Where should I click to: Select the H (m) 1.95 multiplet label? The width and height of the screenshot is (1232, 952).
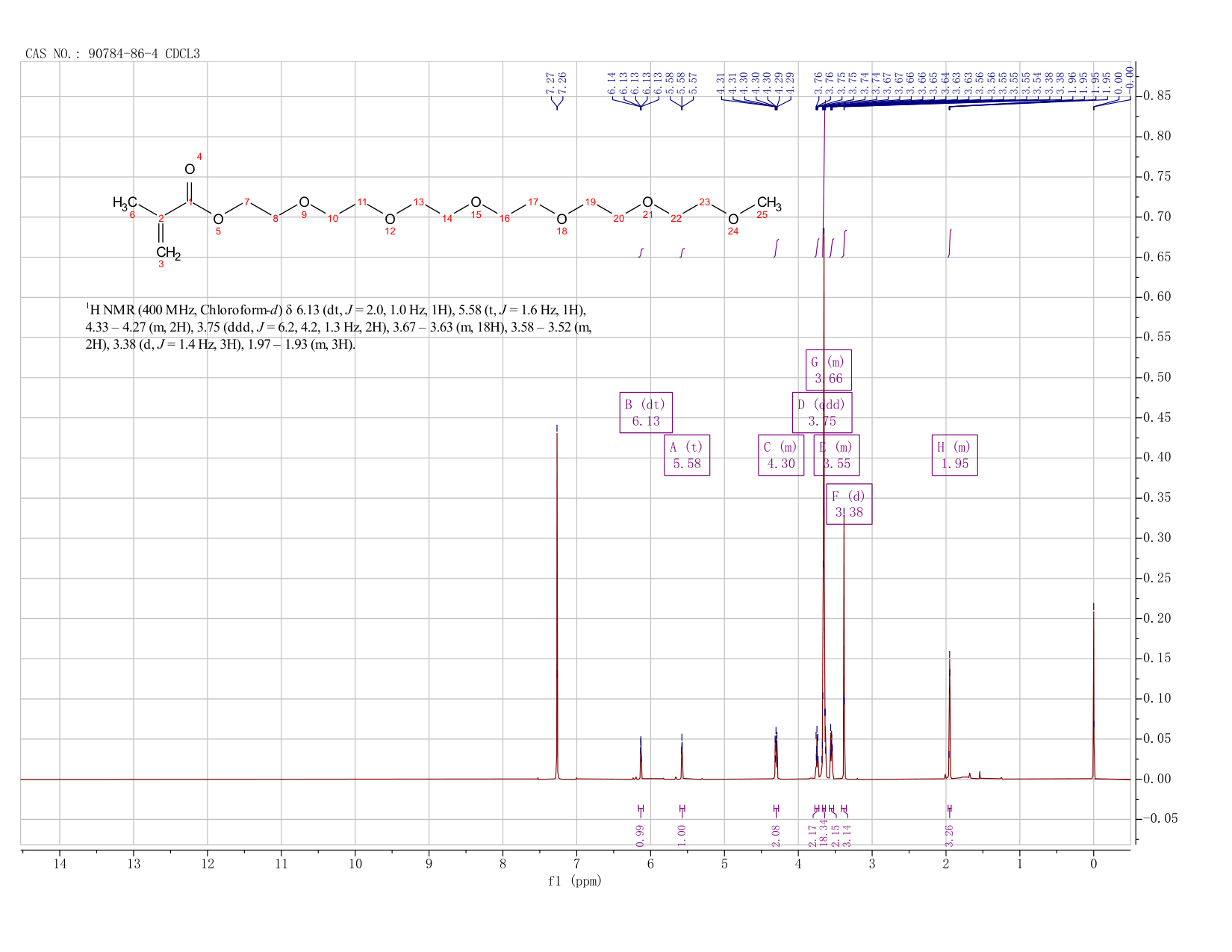[955, 455]
